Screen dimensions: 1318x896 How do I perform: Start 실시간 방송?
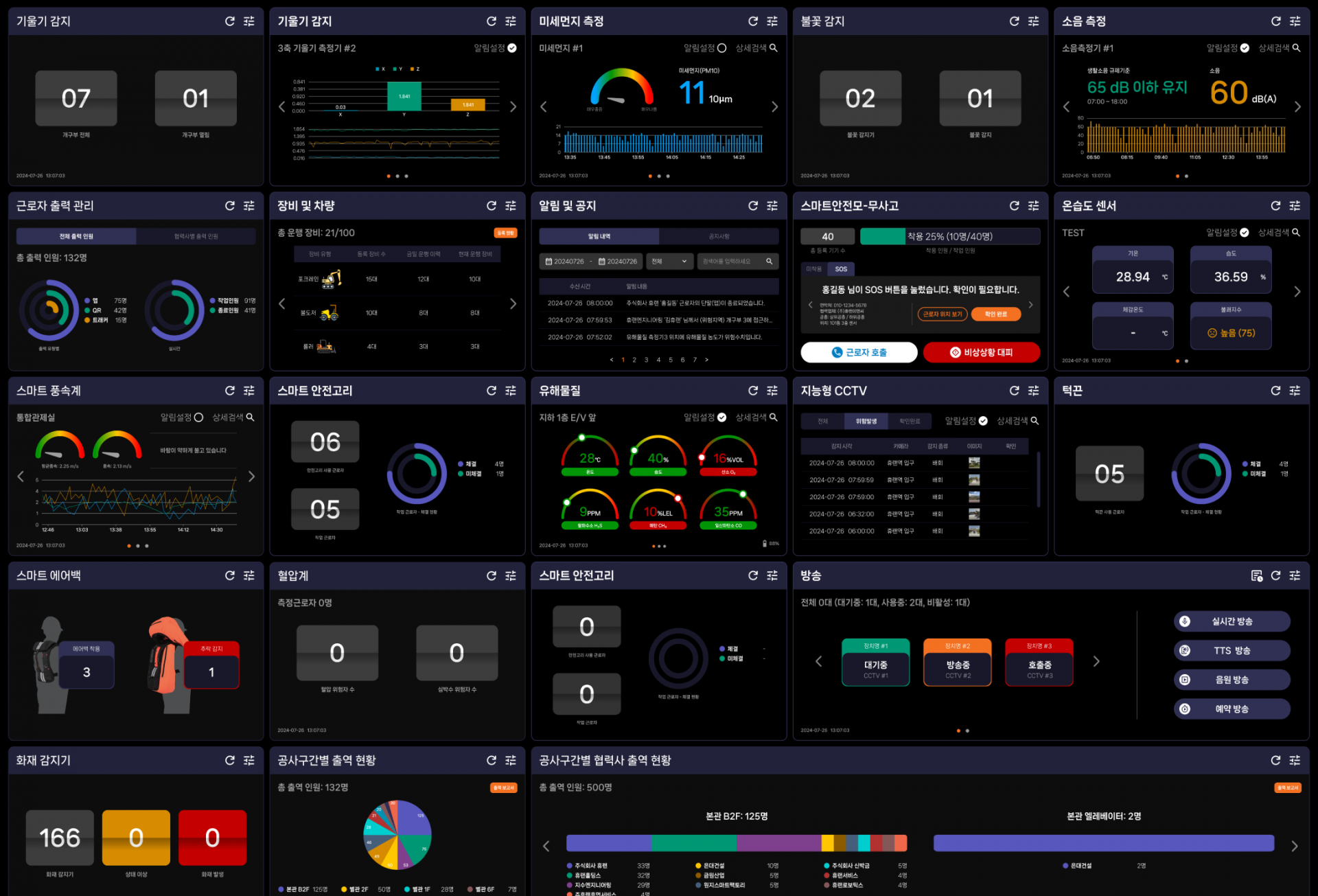click(x=1232, y=621)
